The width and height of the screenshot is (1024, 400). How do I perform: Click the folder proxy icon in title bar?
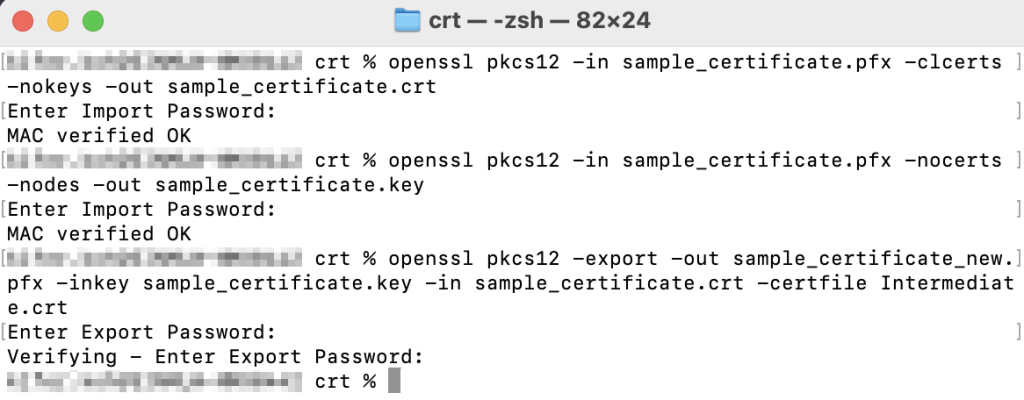pyautogui.click(x=406, y=20)
